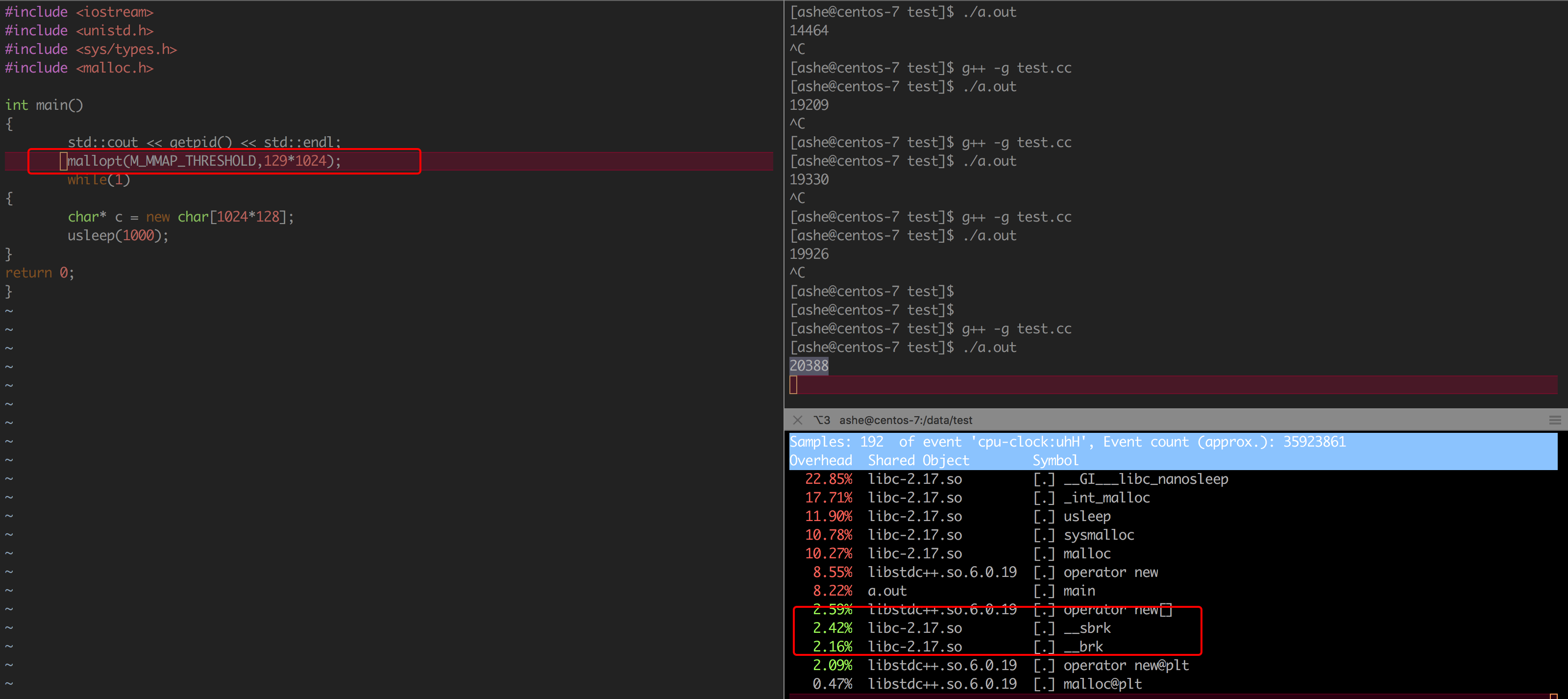Click the Shared Object column header
The width and height of the screenshot is (1568, 699).
tap(918, 460)
